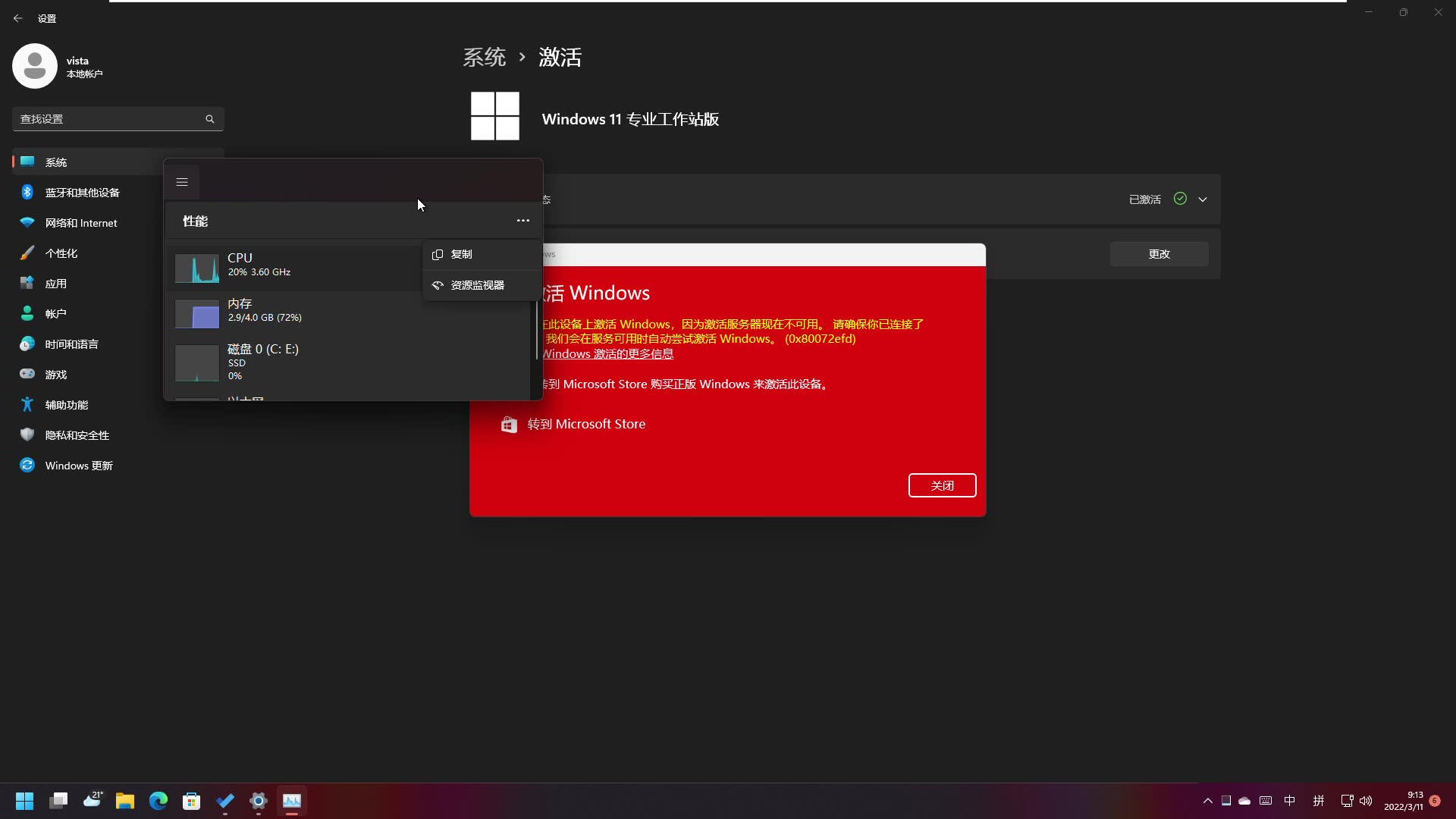The height and width of the screenshot is (819, 1456).
Task: Open Privacy and security settings
Action: click(118, 435)
